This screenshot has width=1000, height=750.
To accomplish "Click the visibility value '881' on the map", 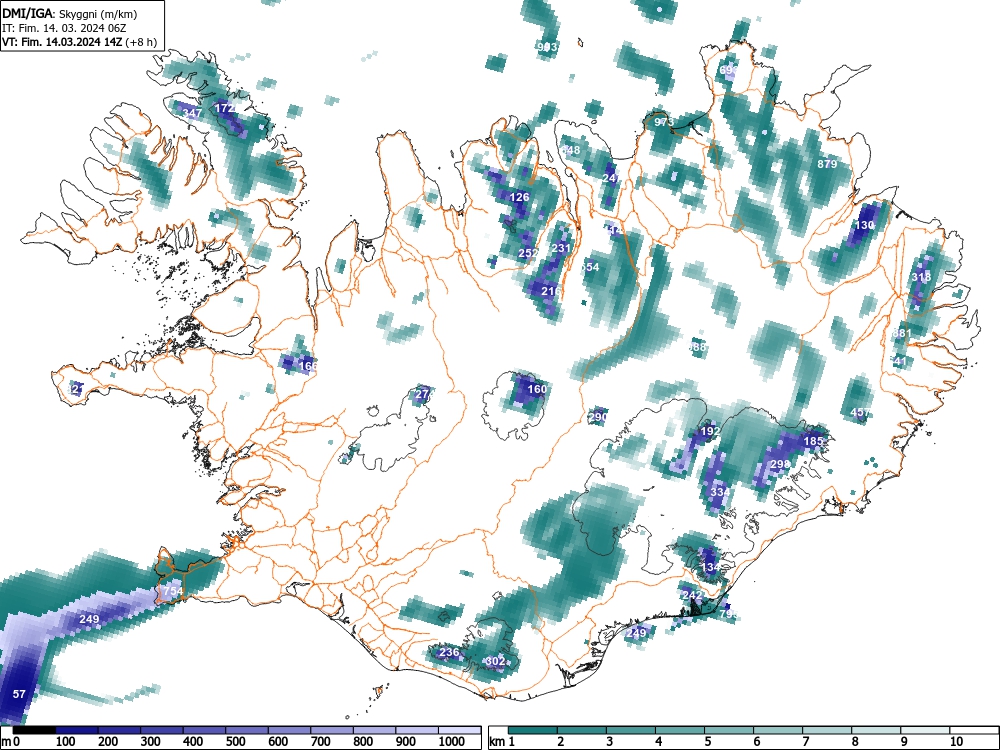I will point(902,333).
